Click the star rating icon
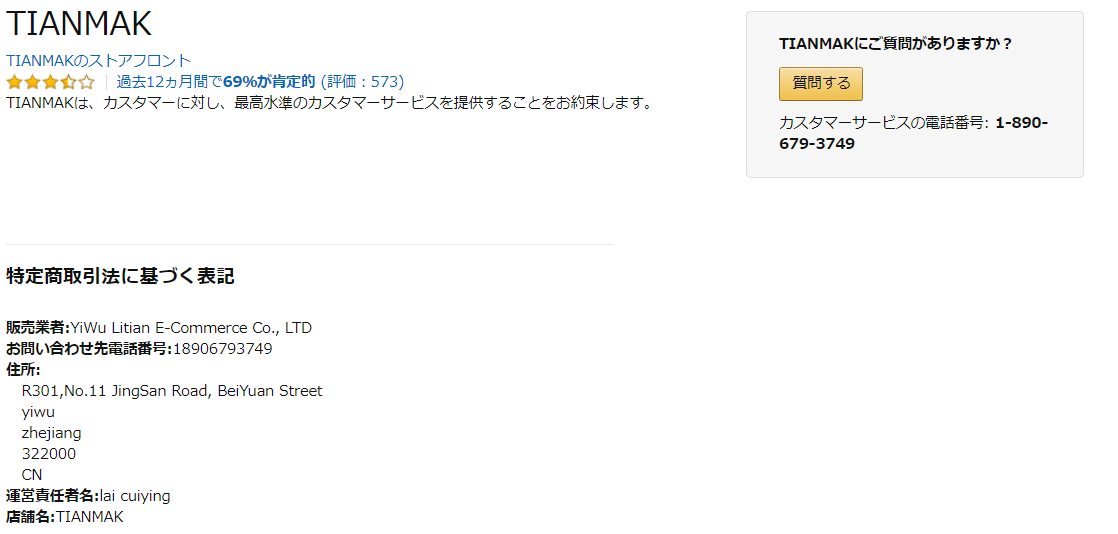The height and width of the screenshot is (534, 1118). pos(50,82)
